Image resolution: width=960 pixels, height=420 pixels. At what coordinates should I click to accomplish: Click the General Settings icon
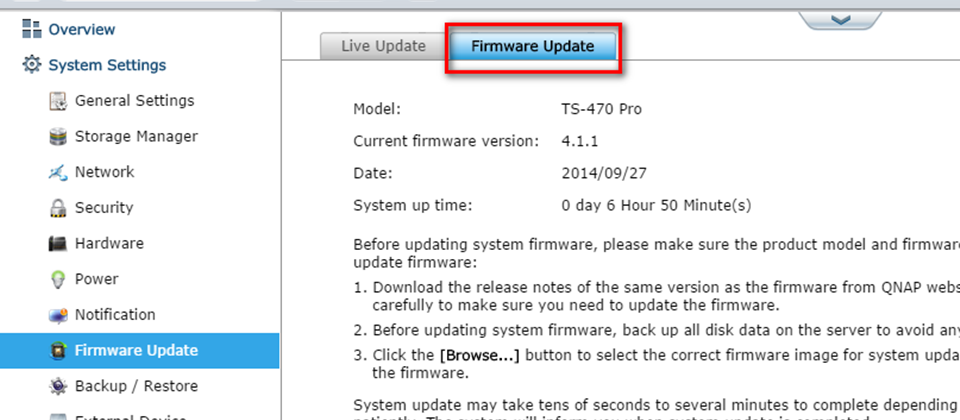58,101
